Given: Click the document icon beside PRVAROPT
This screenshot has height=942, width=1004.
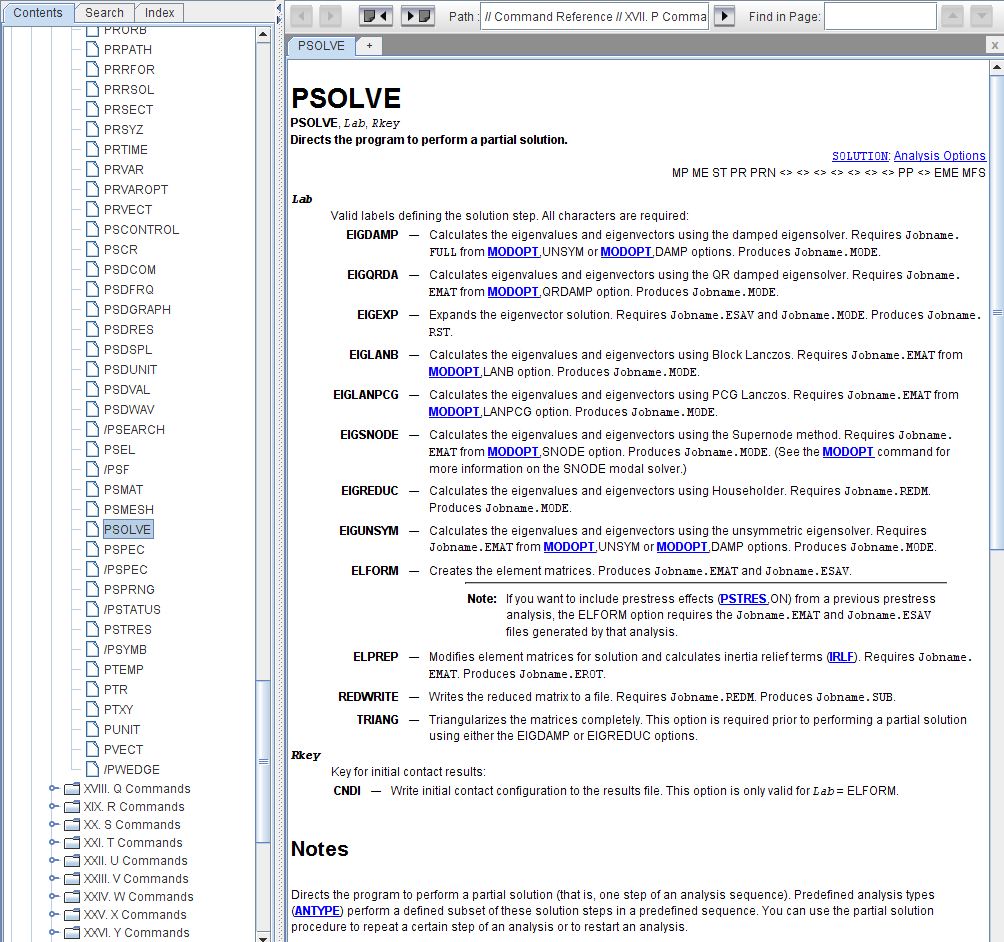Looking at the screenshot, I should (x=93, y=190).
